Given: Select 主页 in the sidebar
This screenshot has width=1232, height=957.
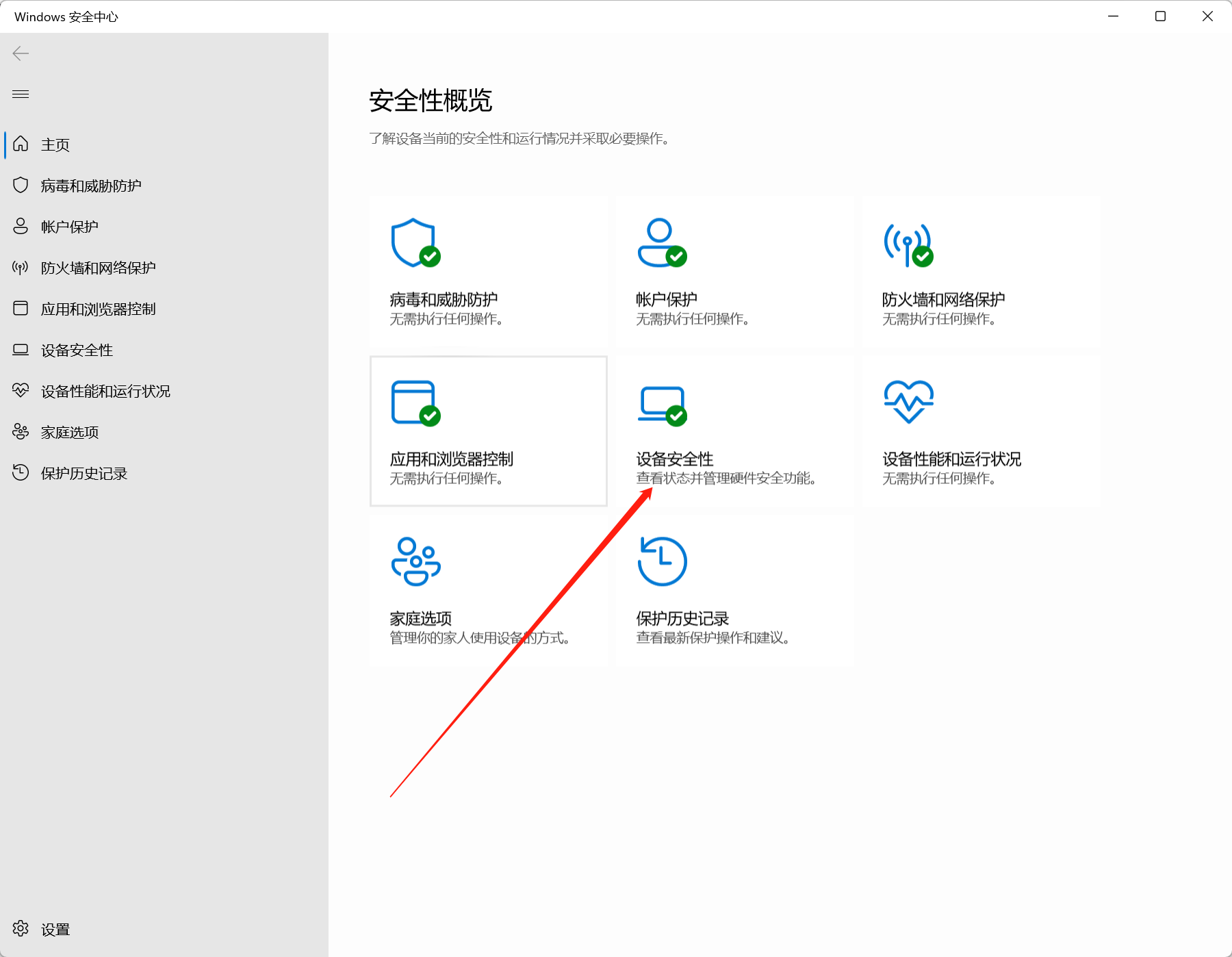Looking at the screenshot, I should [x=55, y=144].
